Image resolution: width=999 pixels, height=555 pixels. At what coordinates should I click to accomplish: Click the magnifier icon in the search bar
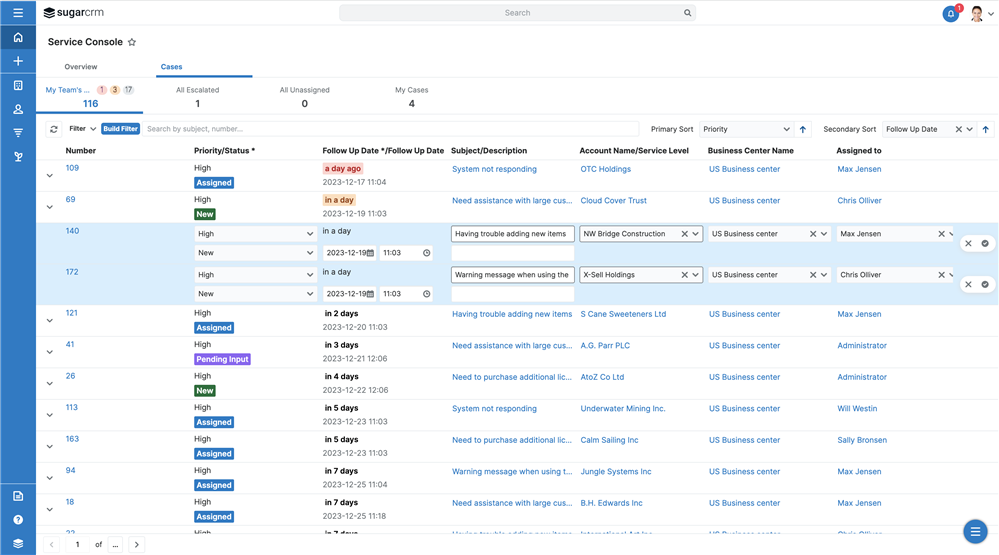click(687, 13)
